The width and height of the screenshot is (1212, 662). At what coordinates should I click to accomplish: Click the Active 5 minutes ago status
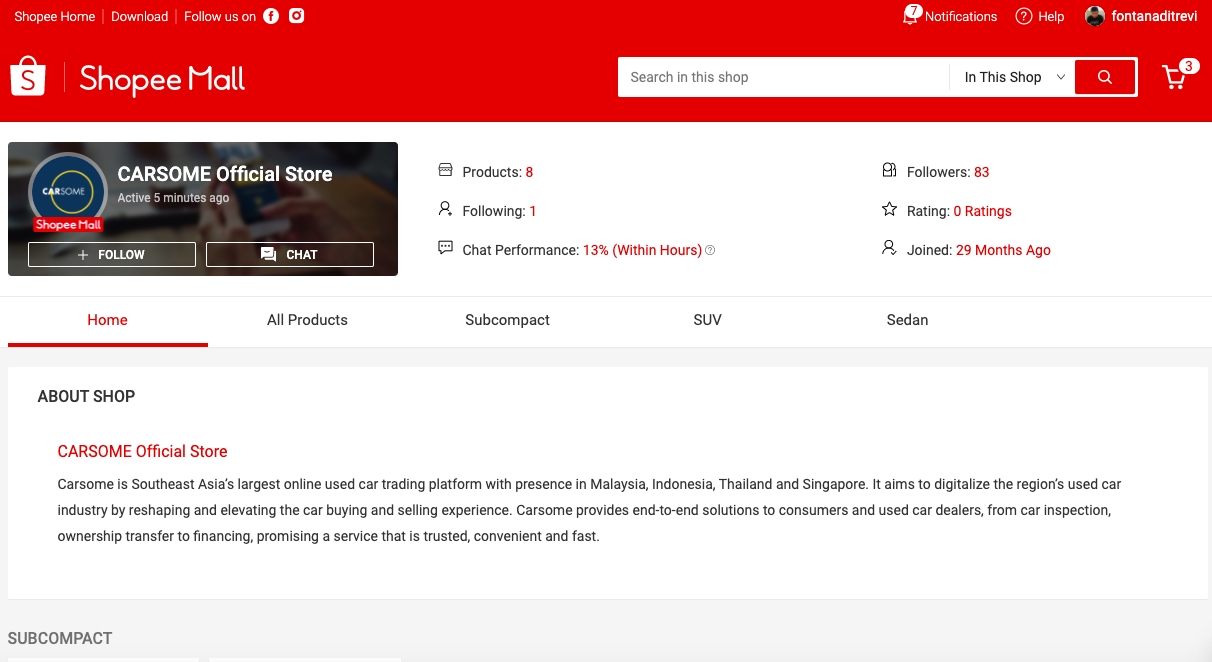173,198
